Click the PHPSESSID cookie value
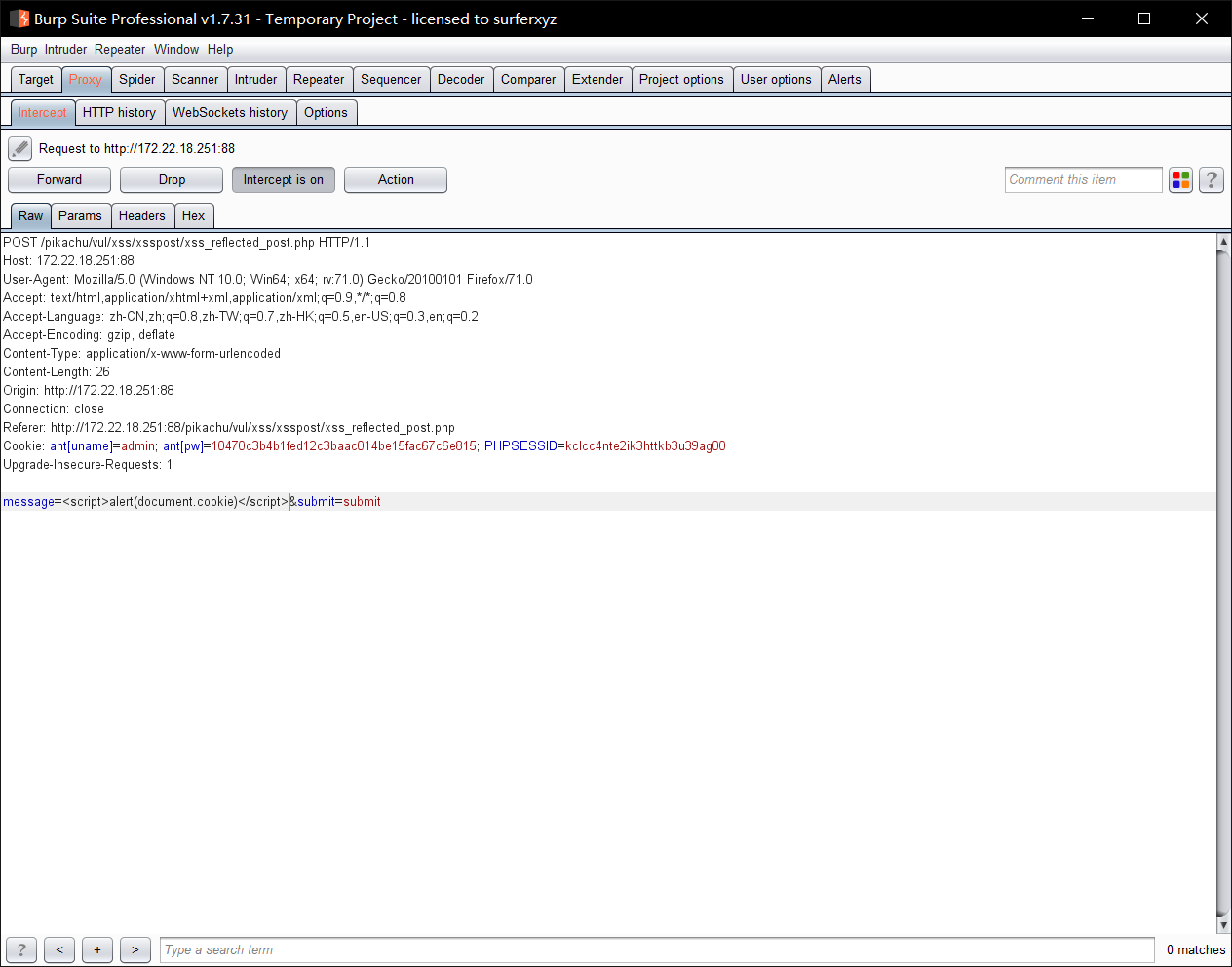Image resolution: width=1232 pixels, height=967 pixels. [645, 445]
